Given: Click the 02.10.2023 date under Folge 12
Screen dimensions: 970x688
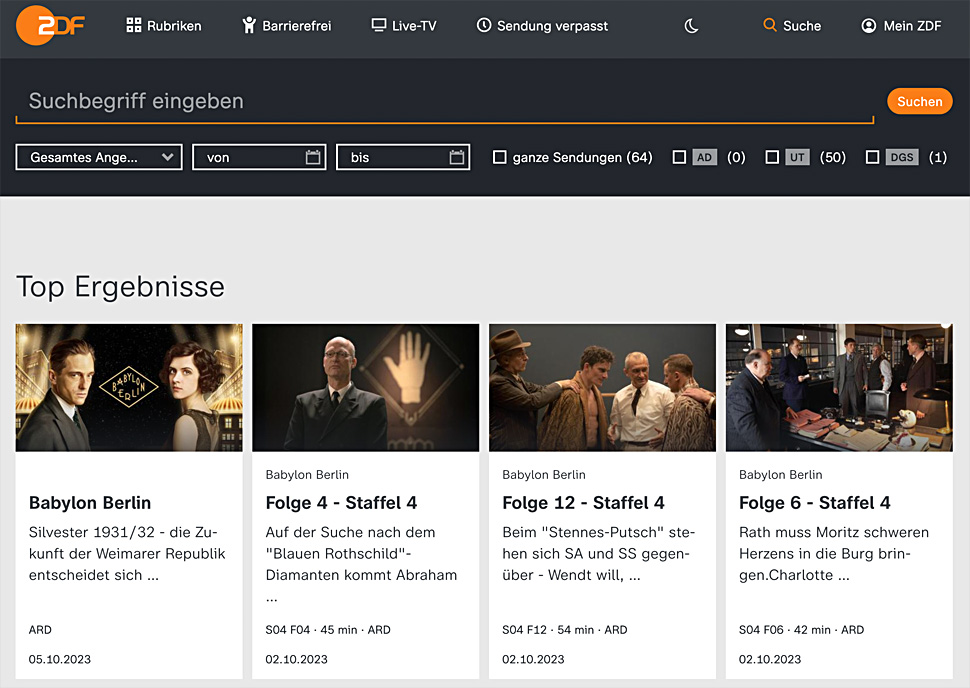Looking at the screenshot, I should click(533, 660).
